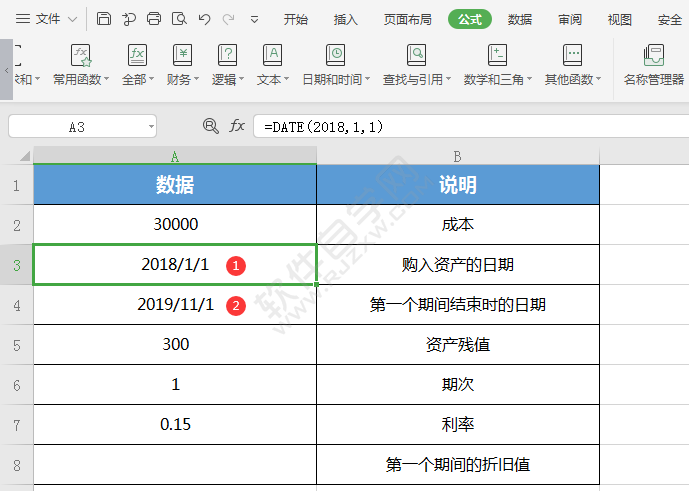Click the cell 成本

coord(458,225)
